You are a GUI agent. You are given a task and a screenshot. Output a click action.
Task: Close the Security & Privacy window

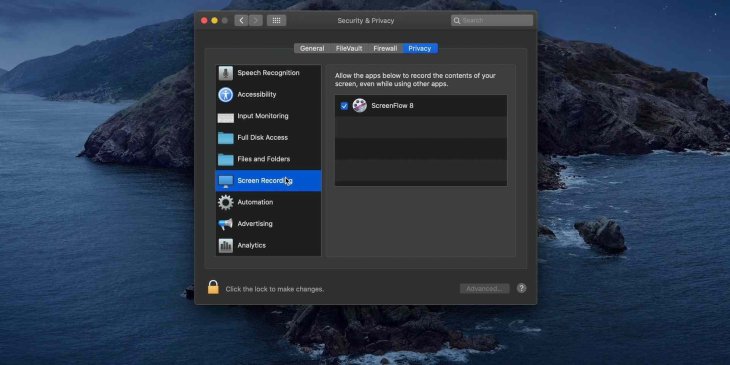[204, 20]
